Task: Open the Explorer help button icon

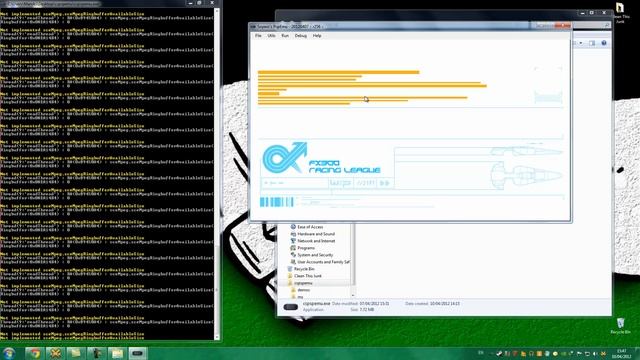Action: point(604,43)
